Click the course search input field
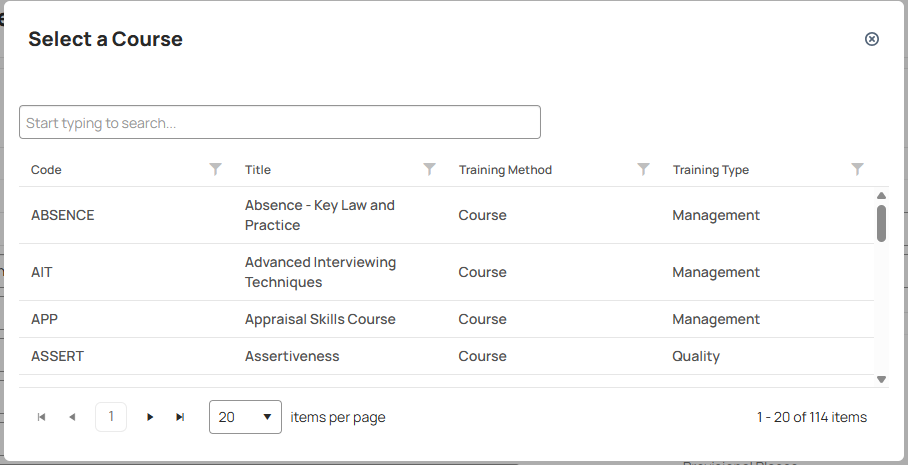This screenshot has width=908, height=465. tap(280, 122)
